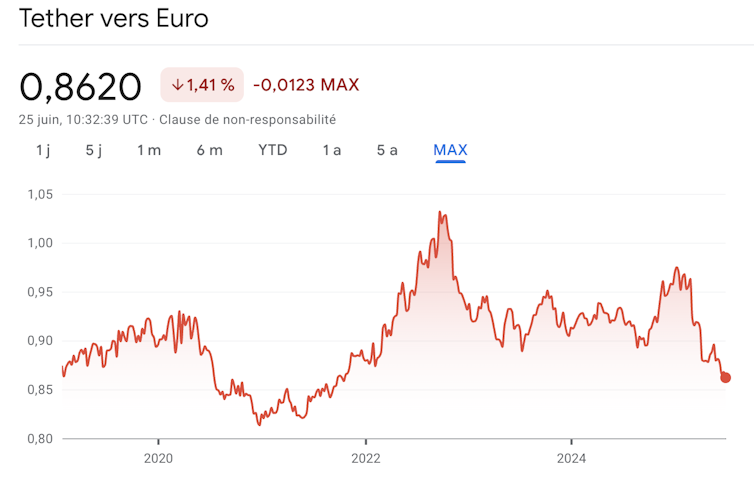Click the Tether vers Euro title
754x483 pixels.
114,19
